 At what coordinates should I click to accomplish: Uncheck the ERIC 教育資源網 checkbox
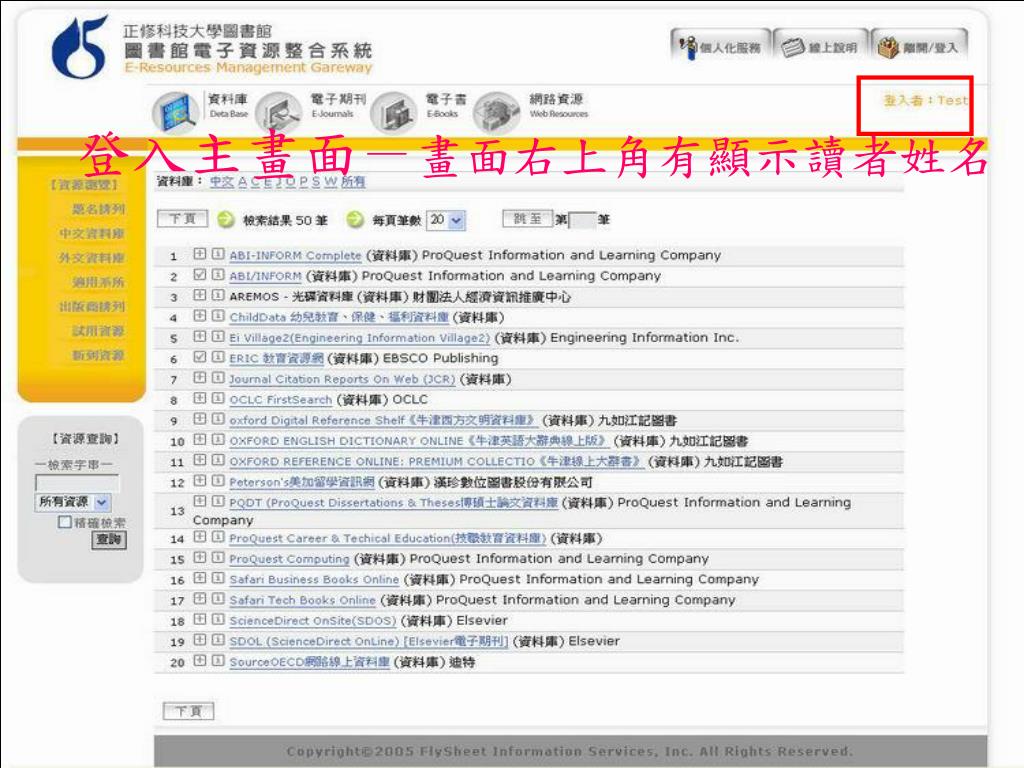click(200, 357)
